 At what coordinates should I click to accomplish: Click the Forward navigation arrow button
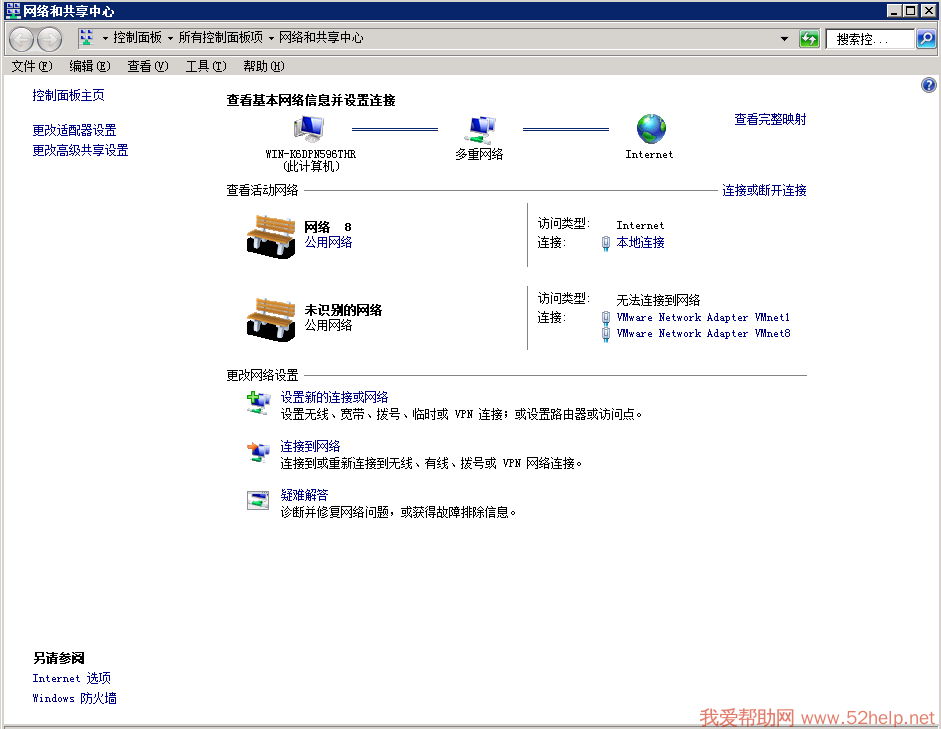(x=49, y=39)
